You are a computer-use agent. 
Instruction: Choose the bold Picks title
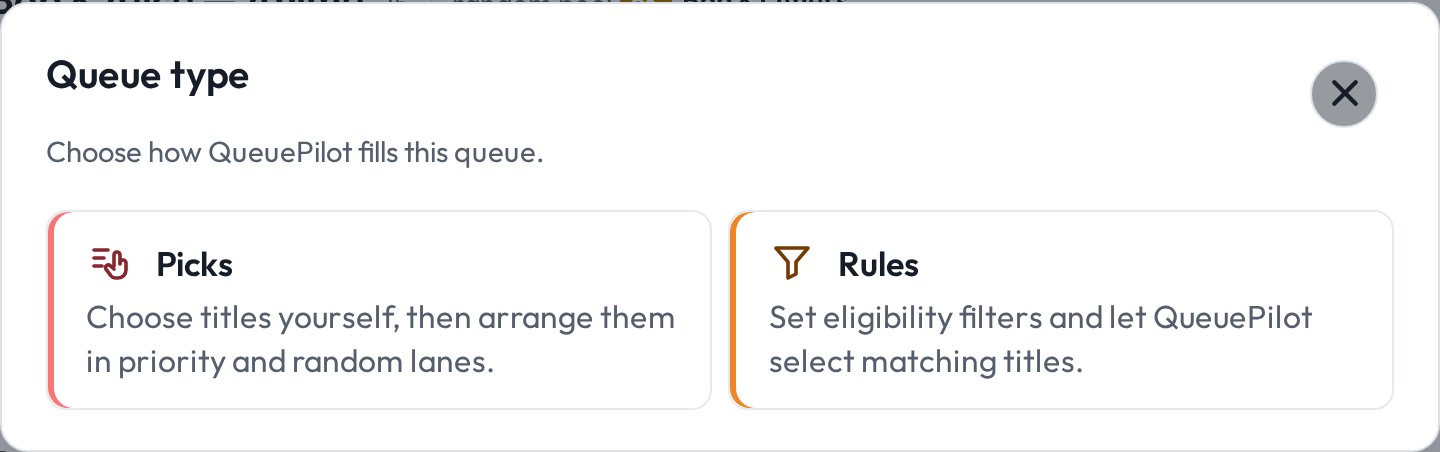195,265
